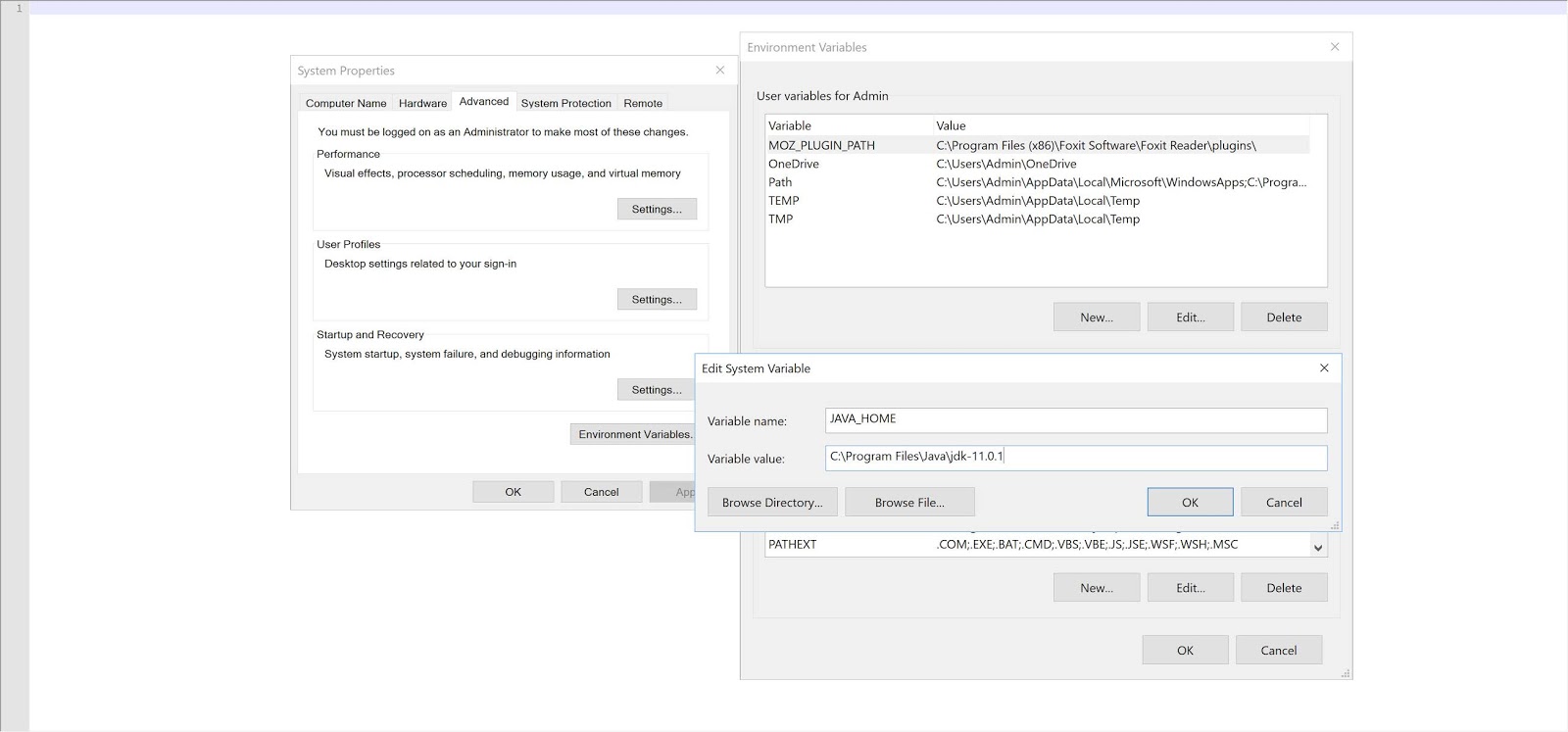Click line number 1 in editor gutter
The width and height of the screenshot is (1568, 732).
[x=18, y=8]
